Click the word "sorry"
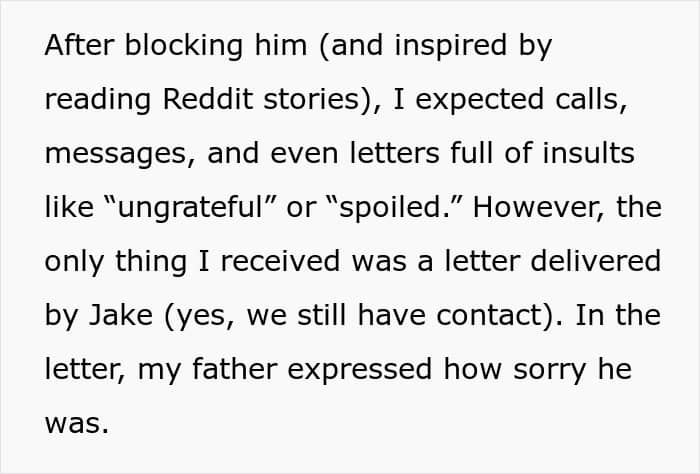The image size is (700, 474). pos(549,371)
